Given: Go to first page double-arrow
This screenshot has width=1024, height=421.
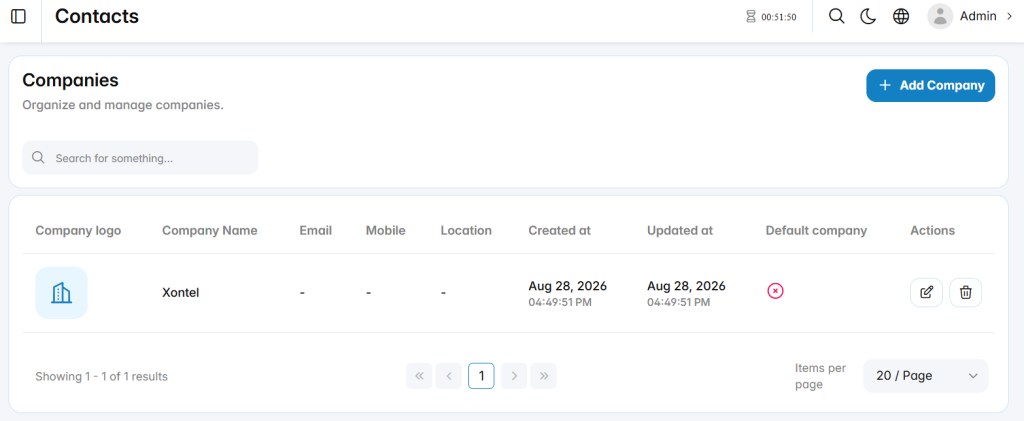Looking at the screenshot, I should tap(419, 376).
